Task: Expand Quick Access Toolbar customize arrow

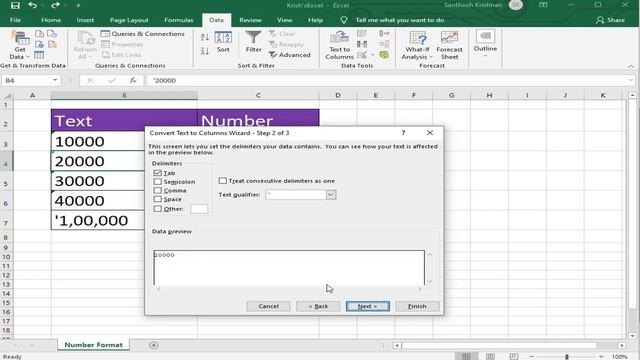Action: tap(78, 6)
